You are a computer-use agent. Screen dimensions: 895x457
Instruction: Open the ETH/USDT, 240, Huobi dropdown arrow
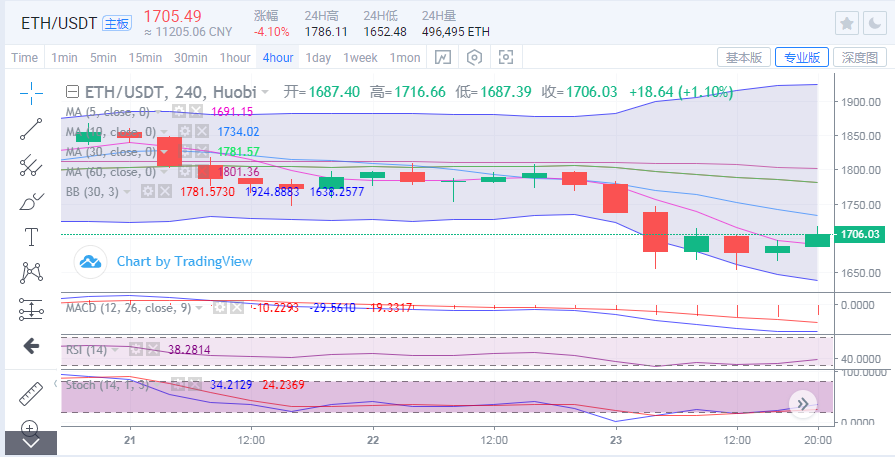point(265,92)
